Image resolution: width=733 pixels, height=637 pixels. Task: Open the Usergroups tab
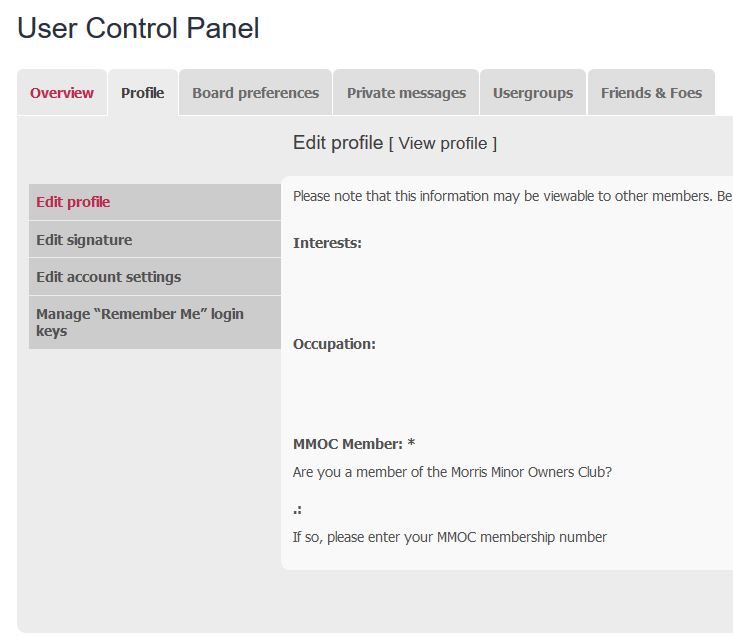(x=533, y=93)
